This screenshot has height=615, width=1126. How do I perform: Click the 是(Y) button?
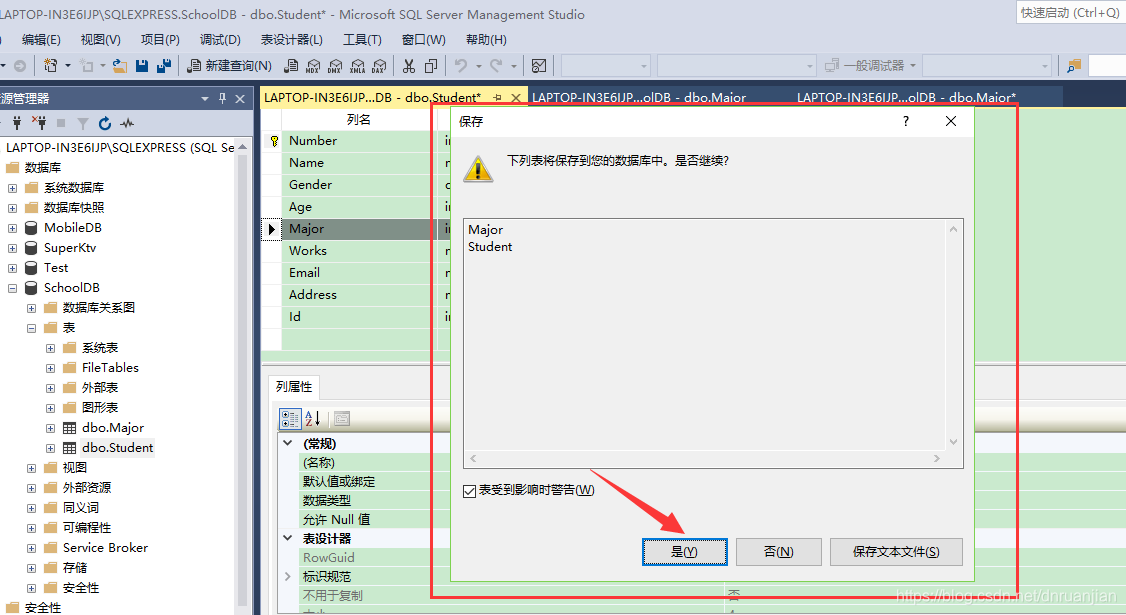pos(684,552)
